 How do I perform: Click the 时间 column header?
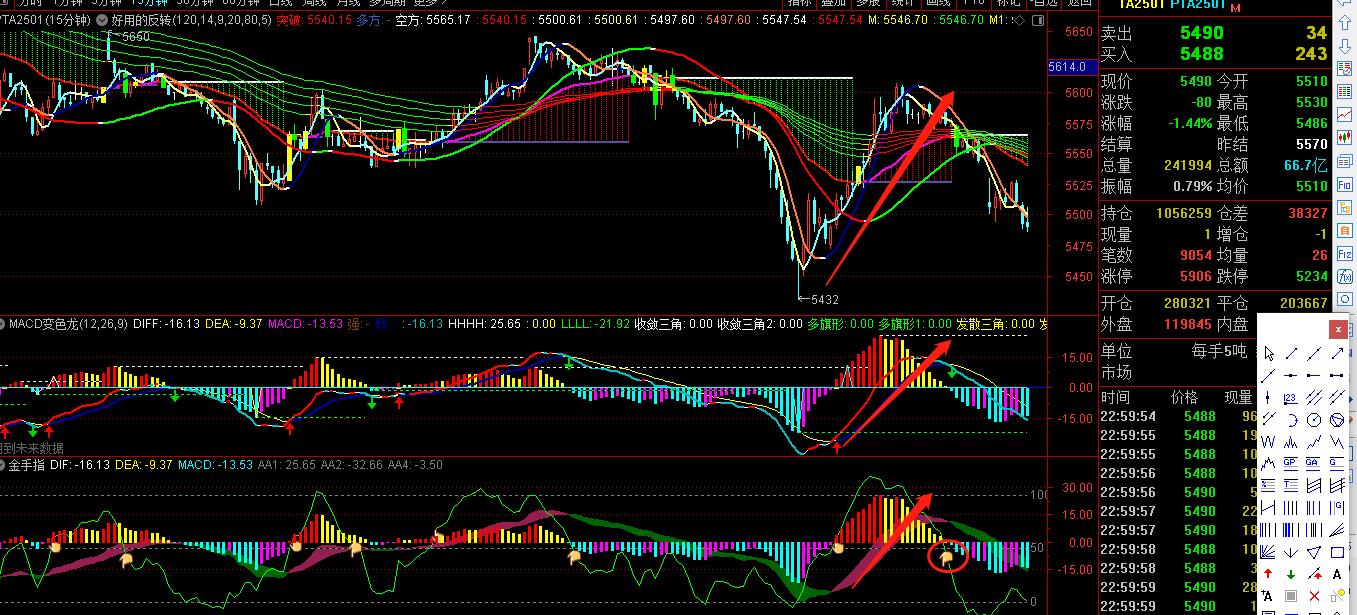[x=1116, y=397]
